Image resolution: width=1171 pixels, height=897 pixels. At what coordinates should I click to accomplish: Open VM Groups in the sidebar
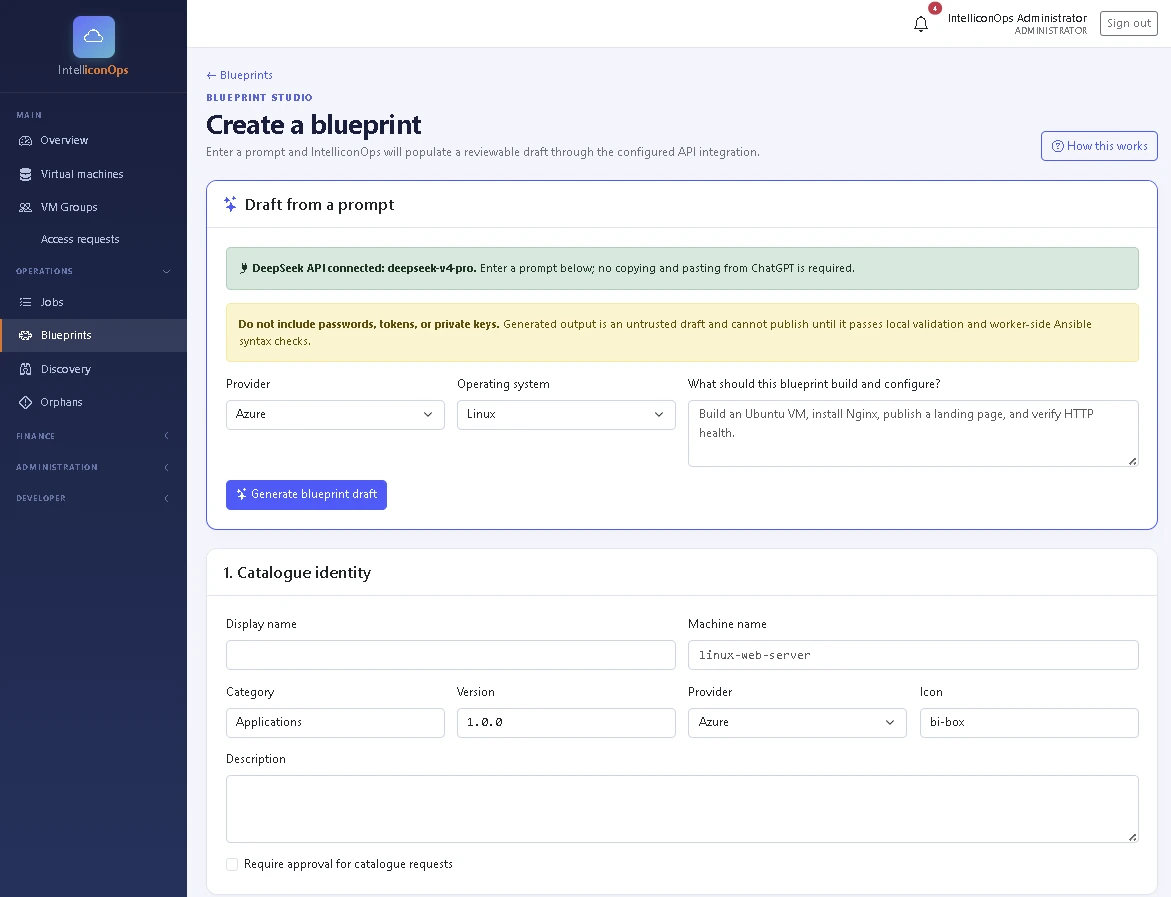pyautogui.click(x=93, y=208)
